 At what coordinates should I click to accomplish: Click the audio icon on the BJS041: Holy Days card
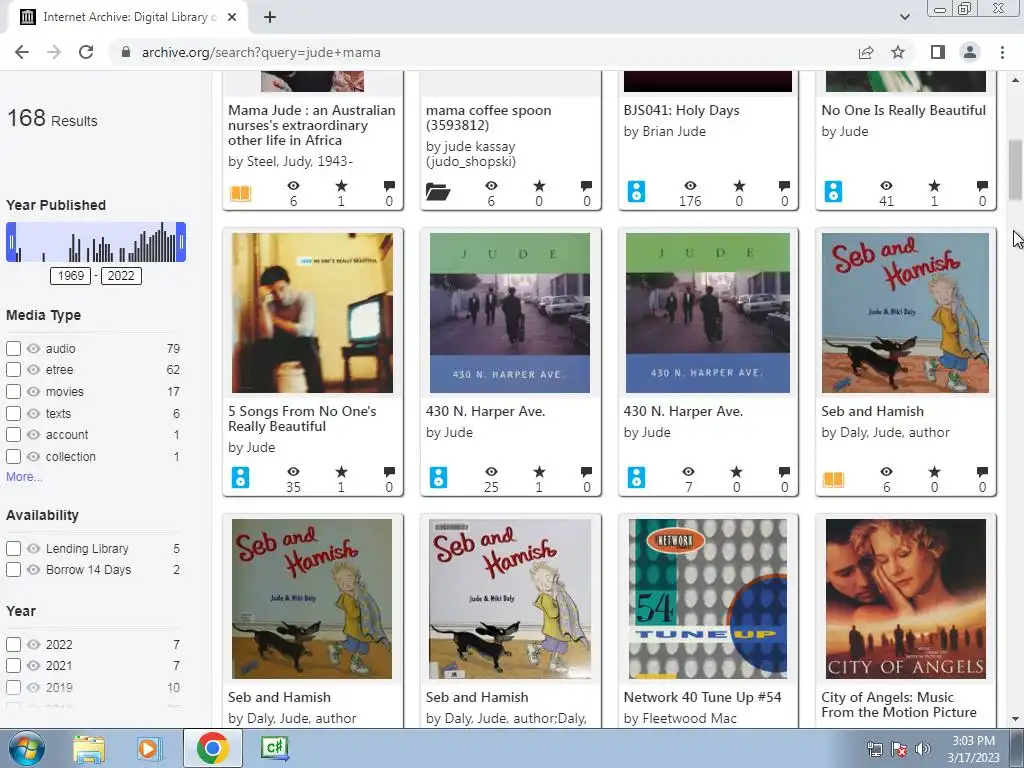[636, 191]
